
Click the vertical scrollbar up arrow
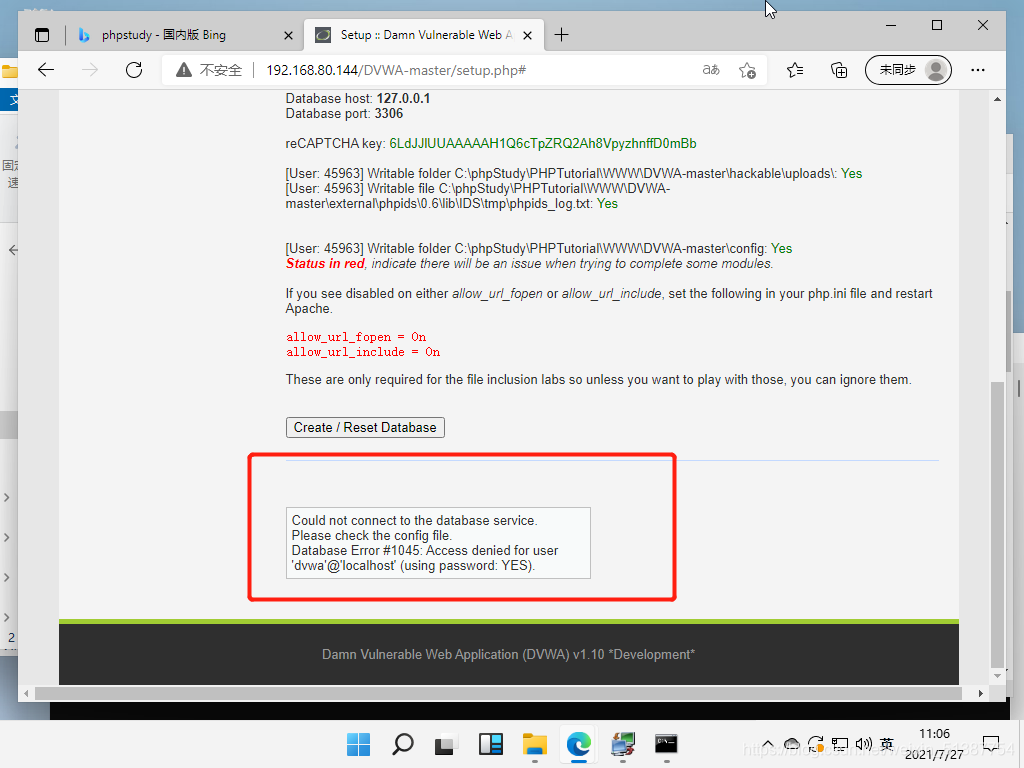(997, 99)
